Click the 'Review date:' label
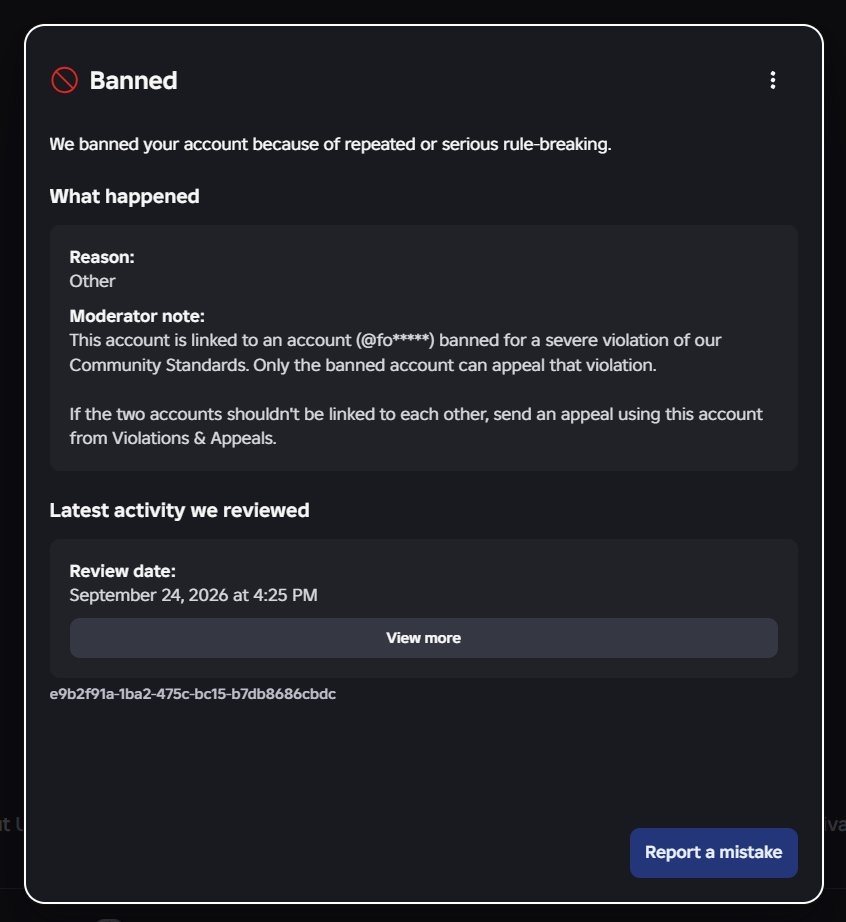846x922 pixels. click(x=122, y=571)
